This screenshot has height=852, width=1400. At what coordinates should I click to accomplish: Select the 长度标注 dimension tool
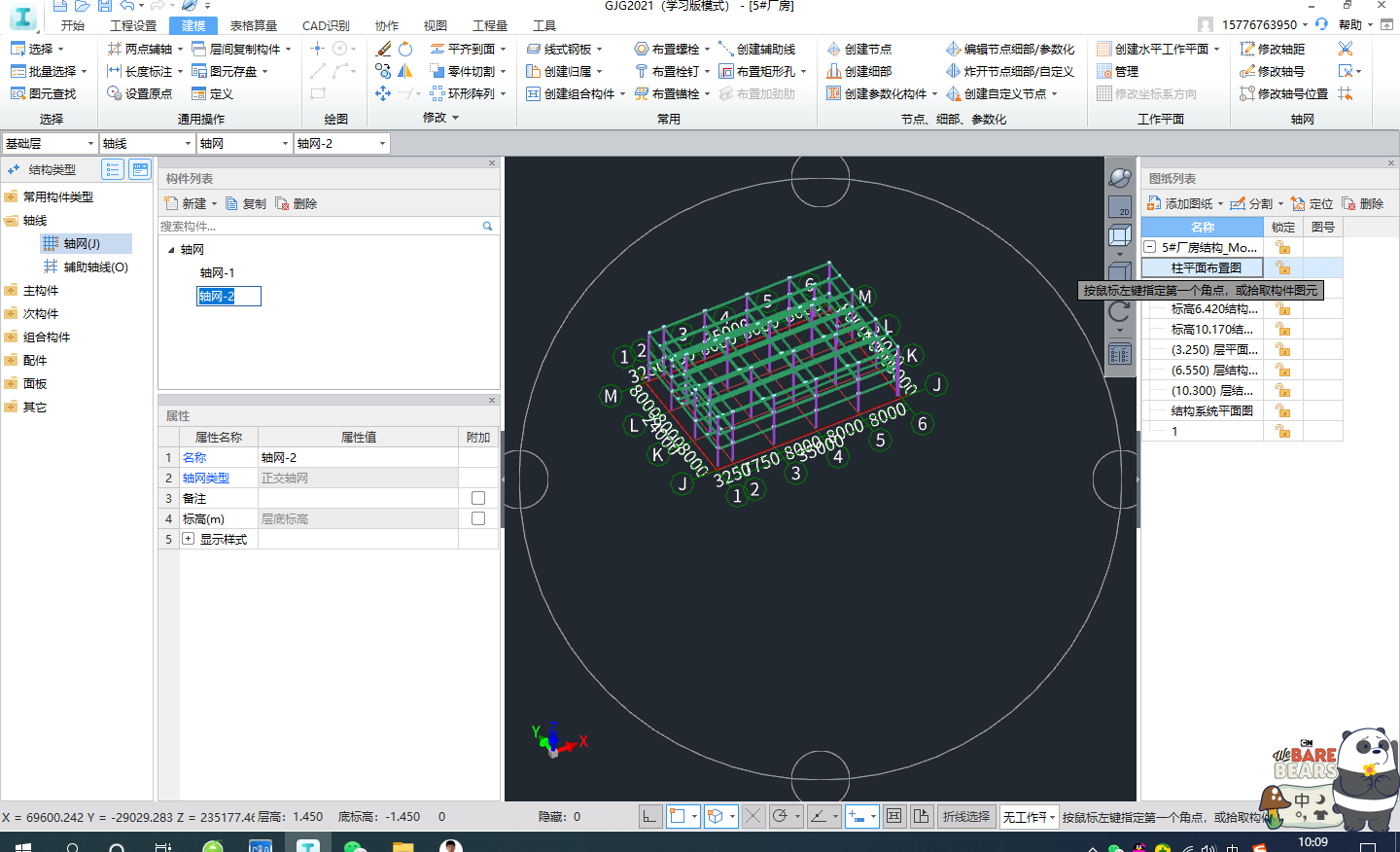coord(141,71)
